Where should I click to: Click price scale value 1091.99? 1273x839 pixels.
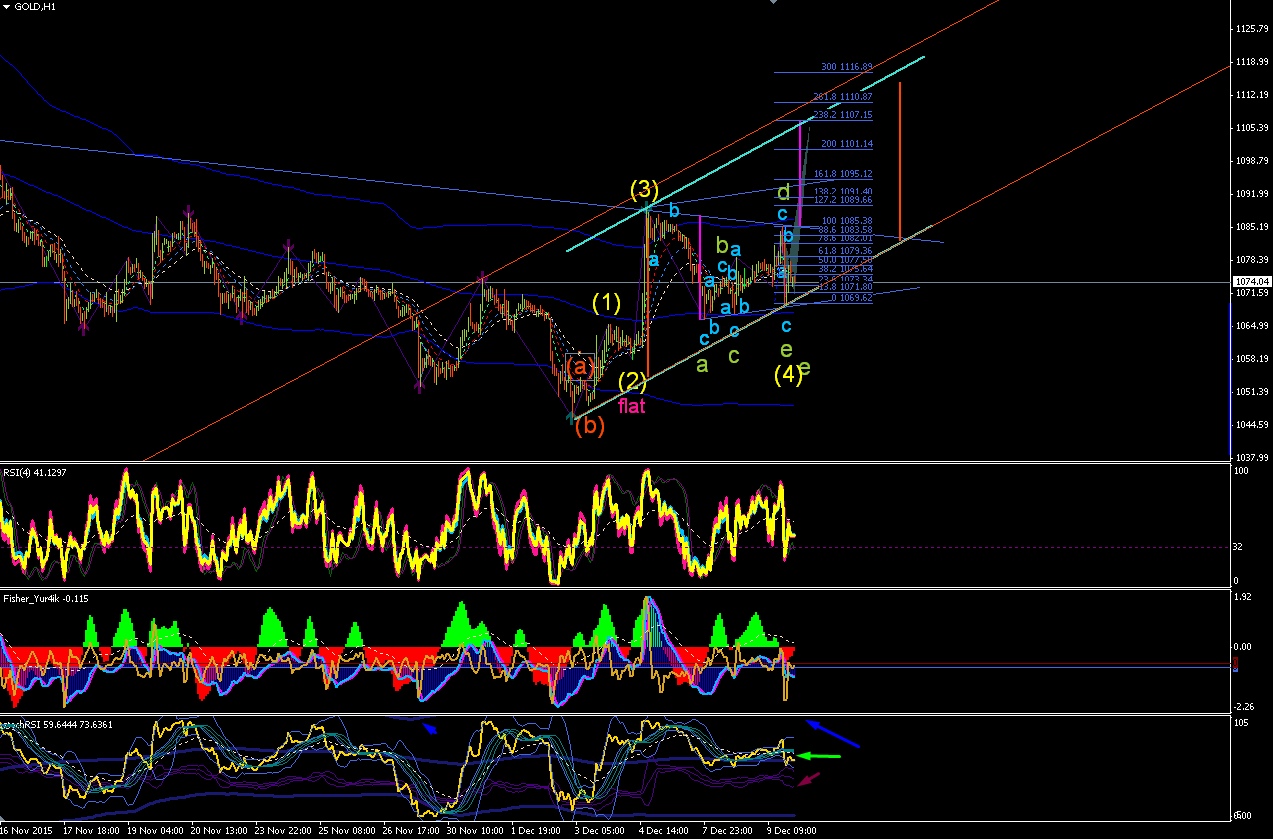1252,194
